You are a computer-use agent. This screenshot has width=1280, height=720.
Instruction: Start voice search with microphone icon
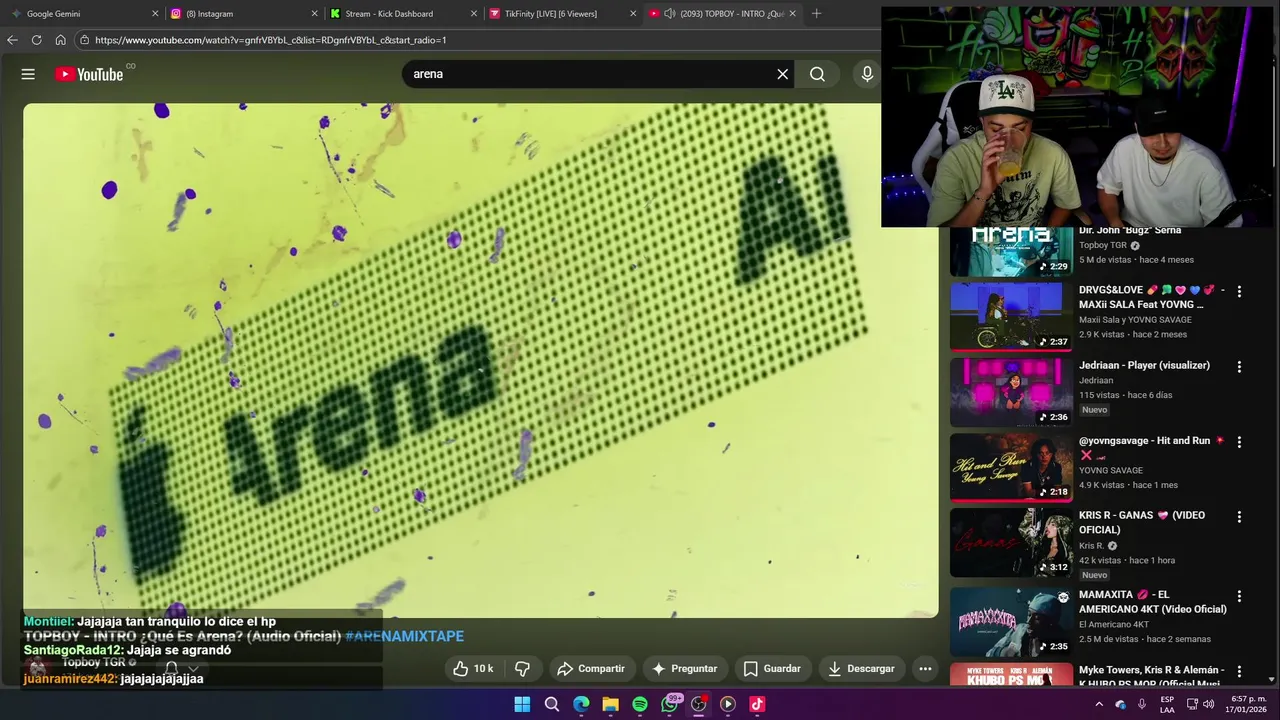[867, 74]
